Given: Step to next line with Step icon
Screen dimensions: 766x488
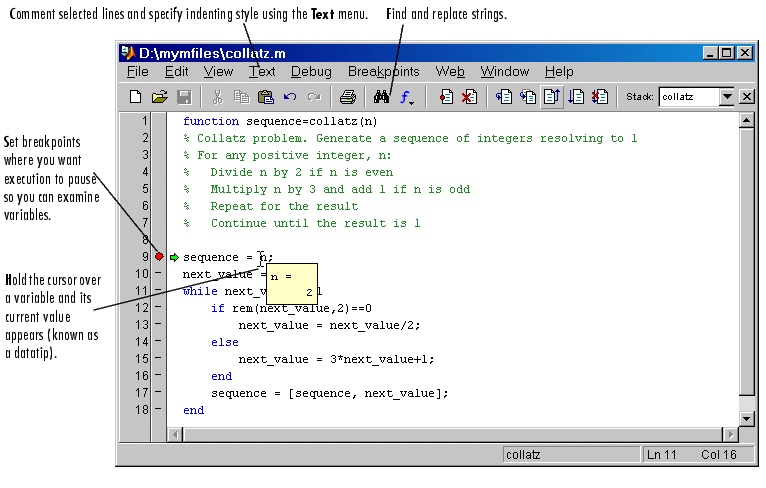Looking at the screenshot, I should (504, 97).
